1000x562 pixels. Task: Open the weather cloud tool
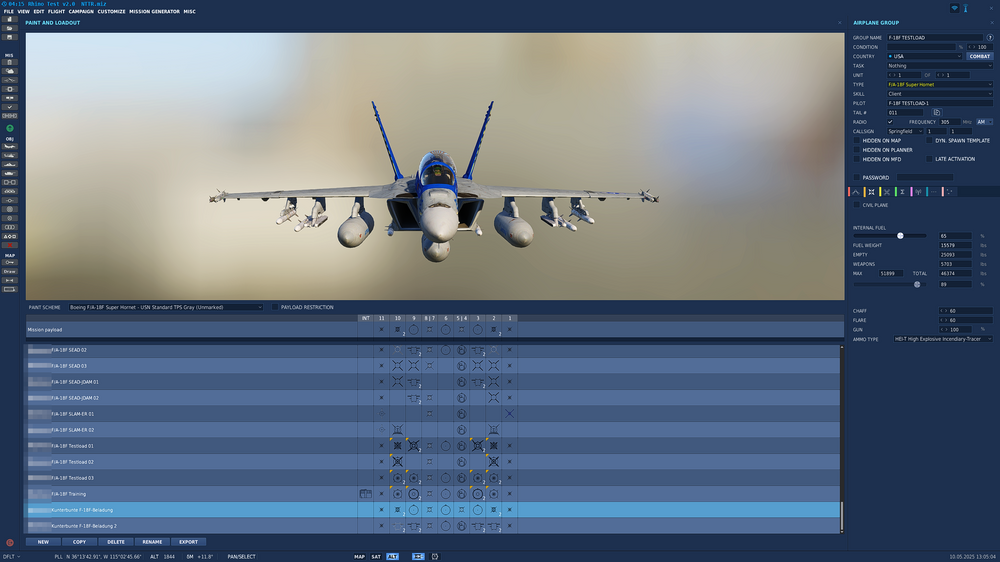[10, 71]
